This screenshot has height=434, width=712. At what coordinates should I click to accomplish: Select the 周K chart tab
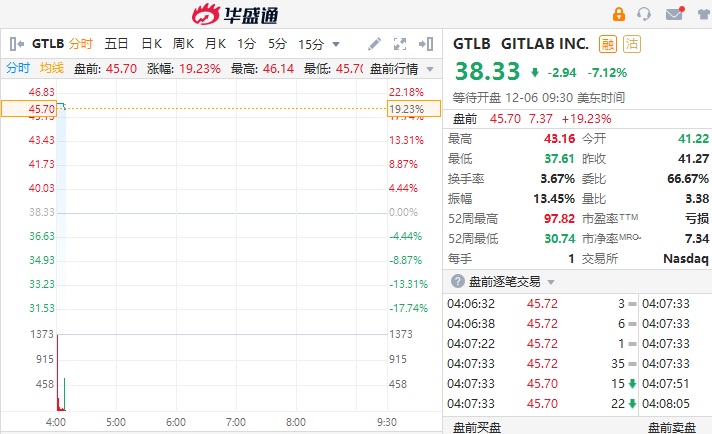click(x=183, y=44)
